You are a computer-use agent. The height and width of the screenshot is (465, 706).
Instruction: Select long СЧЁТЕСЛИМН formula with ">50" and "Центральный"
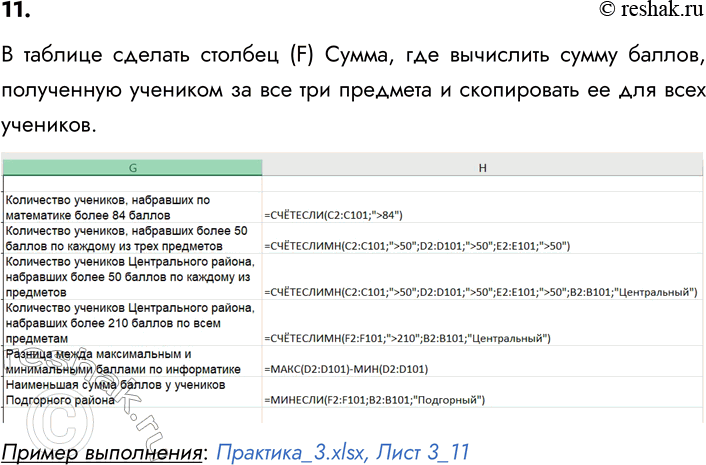[x=480, y=292]
